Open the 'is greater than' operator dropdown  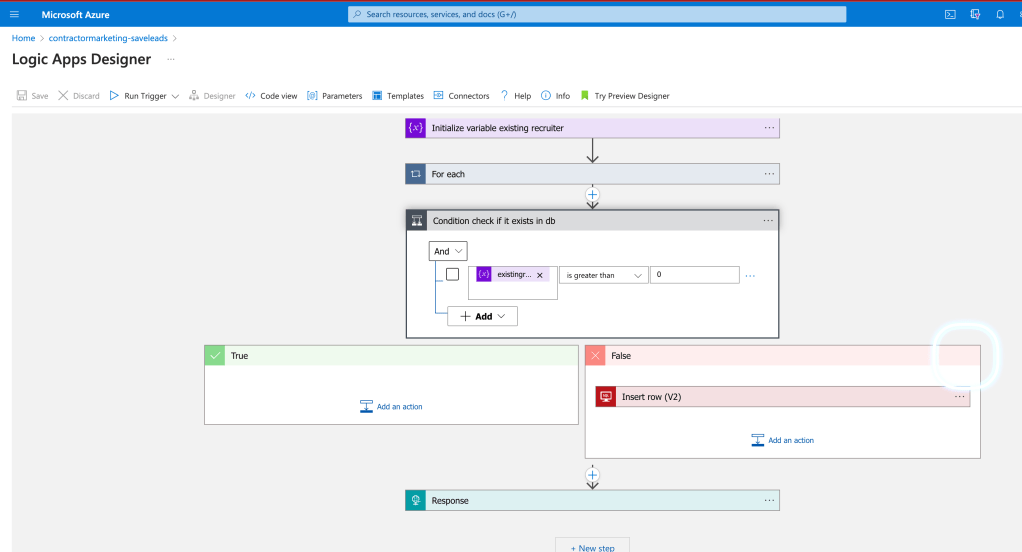[x=604, y=275]
